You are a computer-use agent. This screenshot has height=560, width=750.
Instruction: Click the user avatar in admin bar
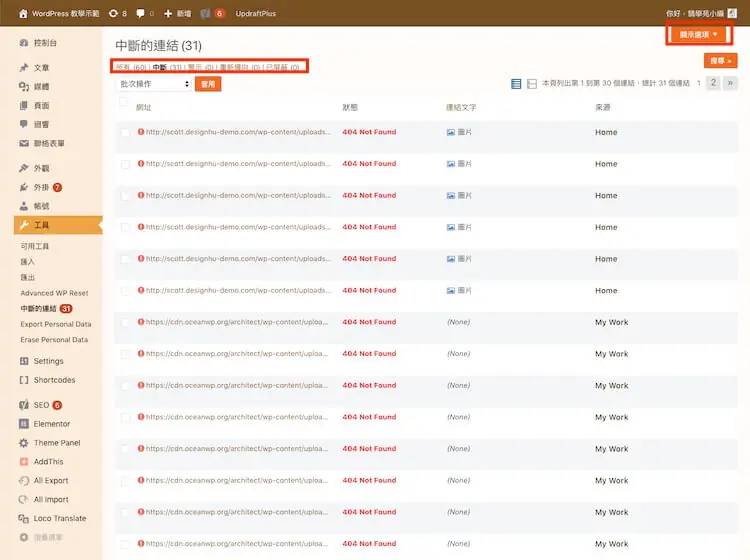tap(732, 13)
